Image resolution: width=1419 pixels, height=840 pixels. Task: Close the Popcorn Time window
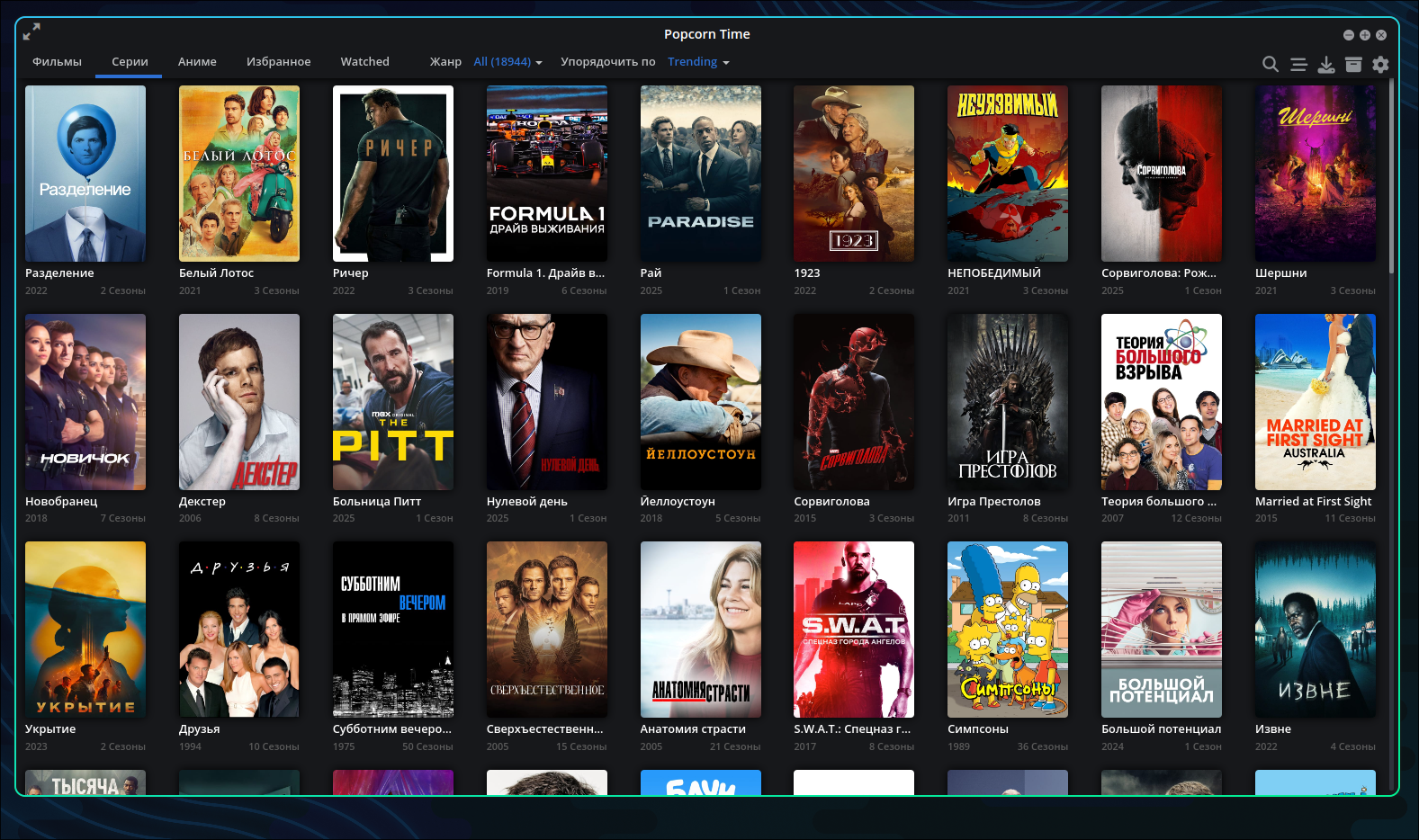point(1381,35)
